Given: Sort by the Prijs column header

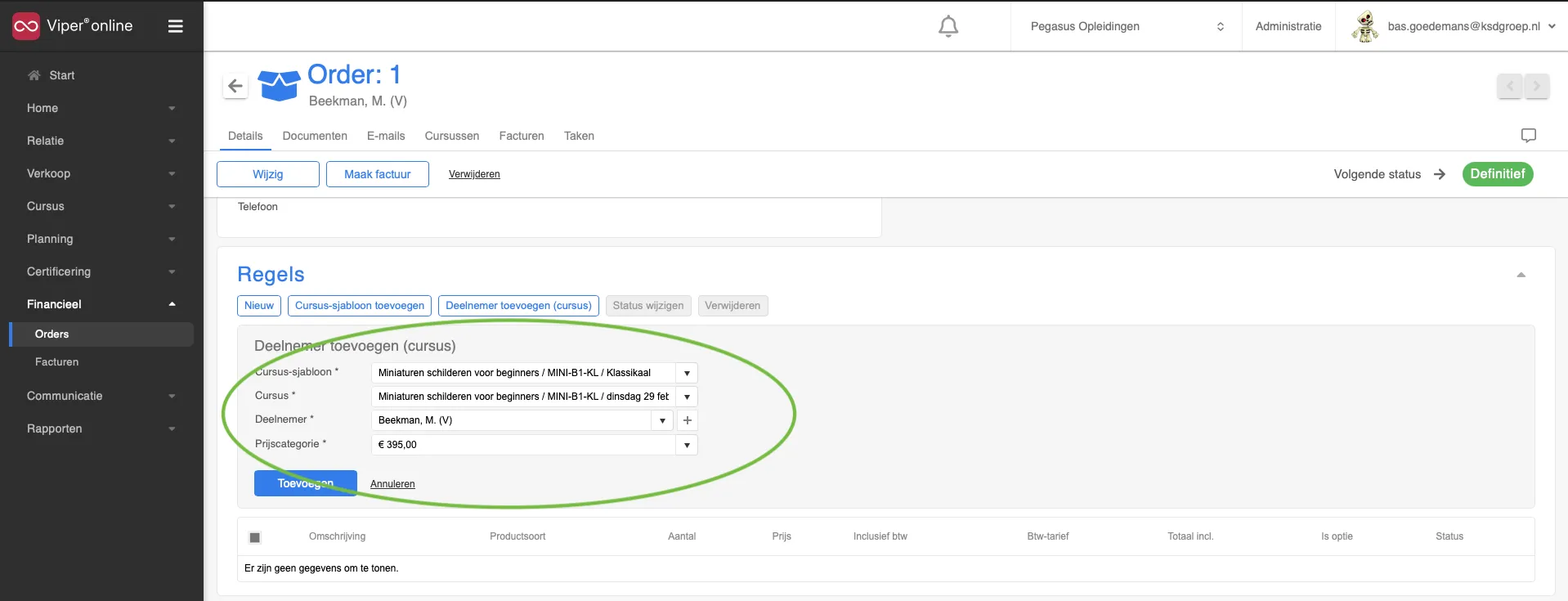Looking at the screenshot, I should [x=782, y=536].
